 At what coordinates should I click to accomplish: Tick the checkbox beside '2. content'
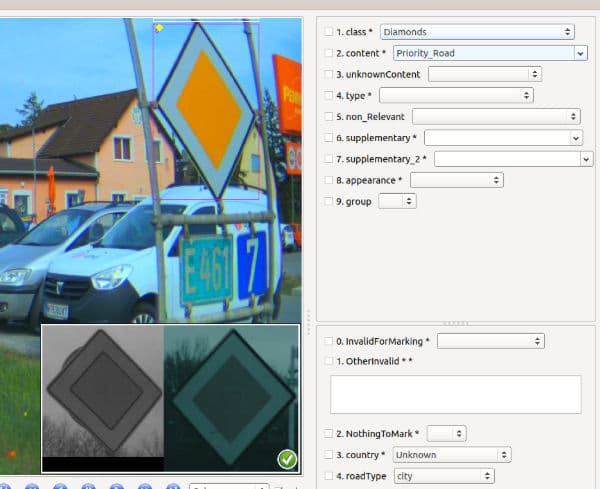coord(328,53)
